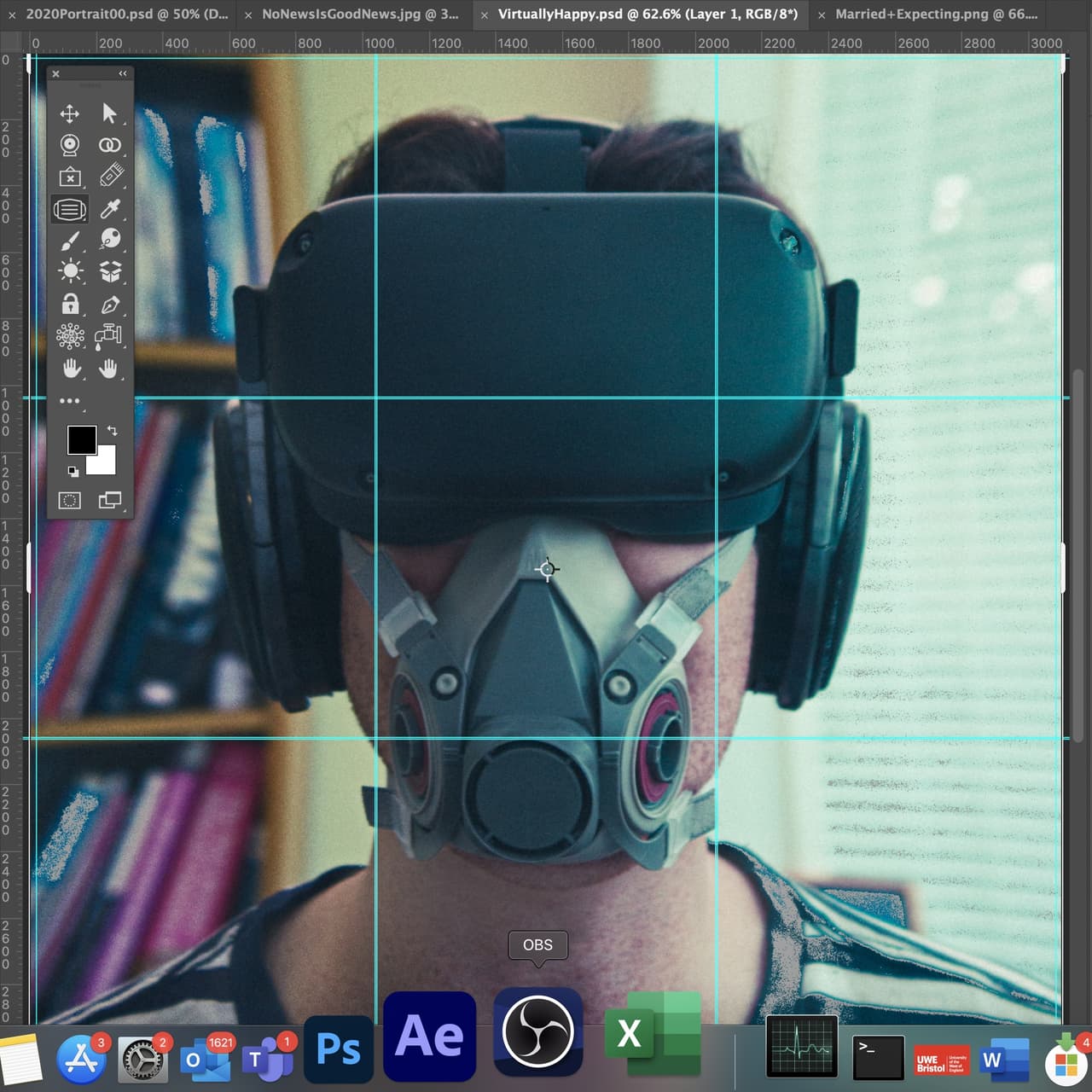Select the virus icon tool

coord(70,336)
